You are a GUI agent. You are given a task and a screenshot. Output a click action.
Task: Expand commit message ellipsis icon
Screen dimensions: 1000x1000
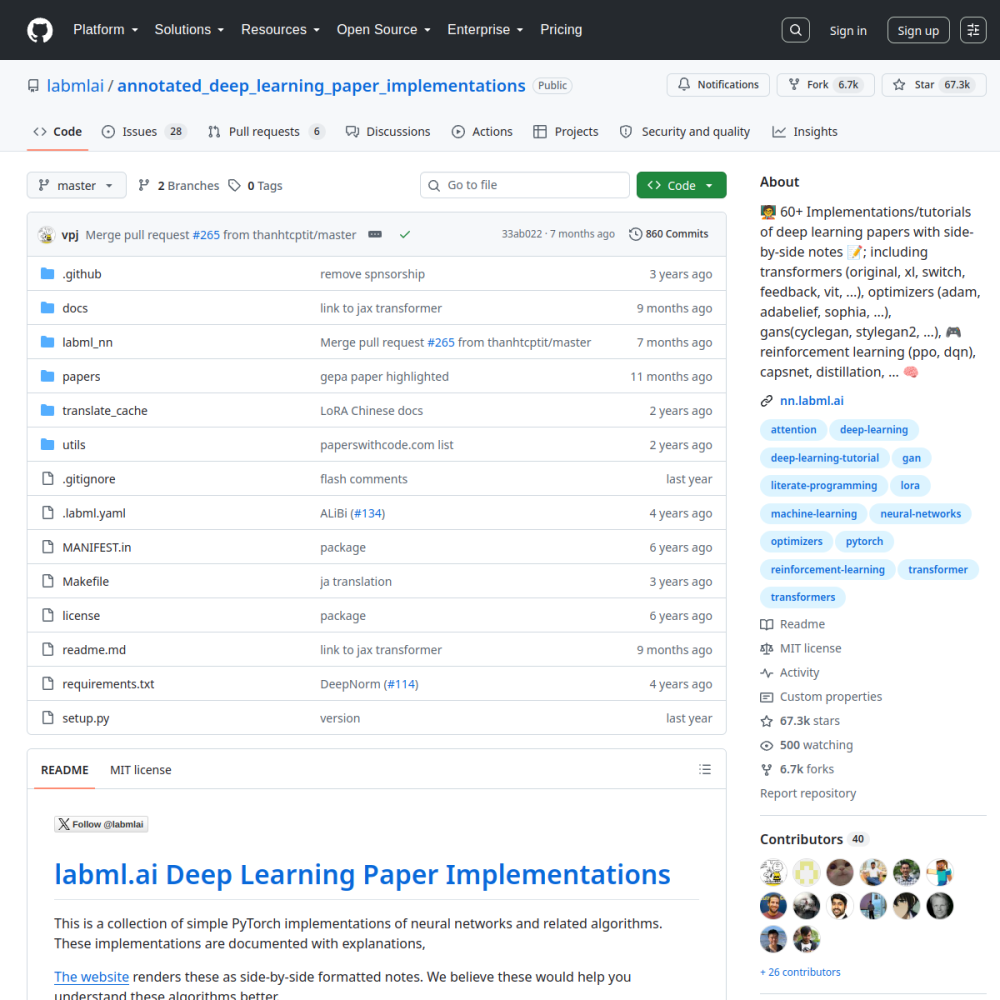[375, 234]
